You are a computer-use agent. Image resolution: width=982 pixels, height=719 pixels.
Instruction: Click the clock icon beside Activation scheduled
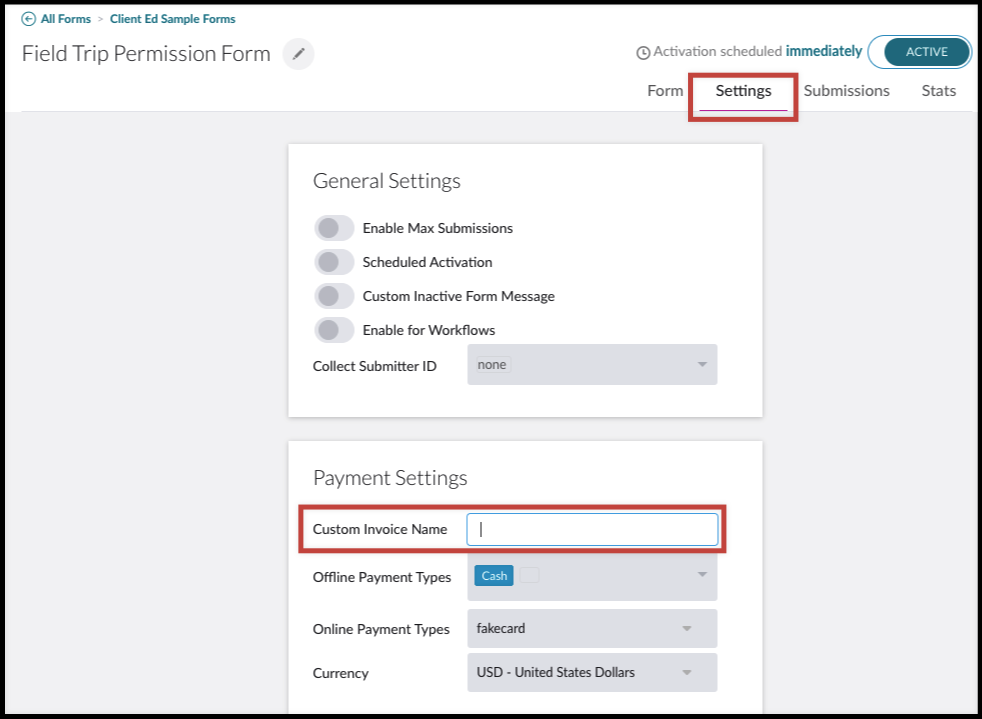643,53
